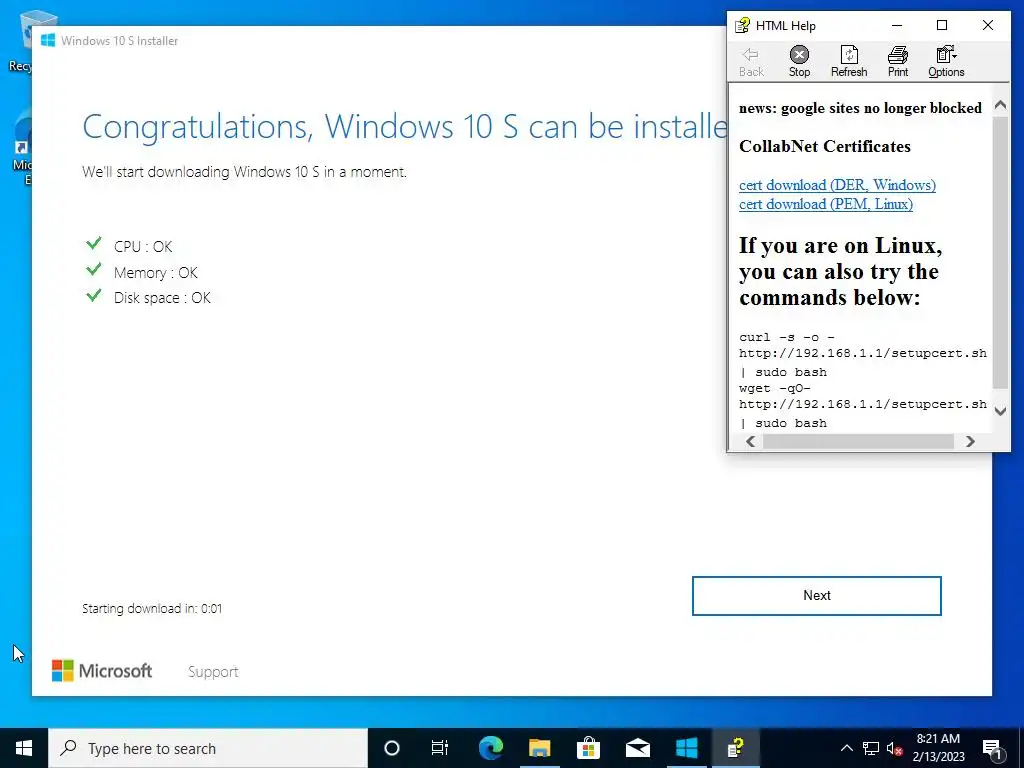Open cert download (DER, Windows) link

click(837, 185)
